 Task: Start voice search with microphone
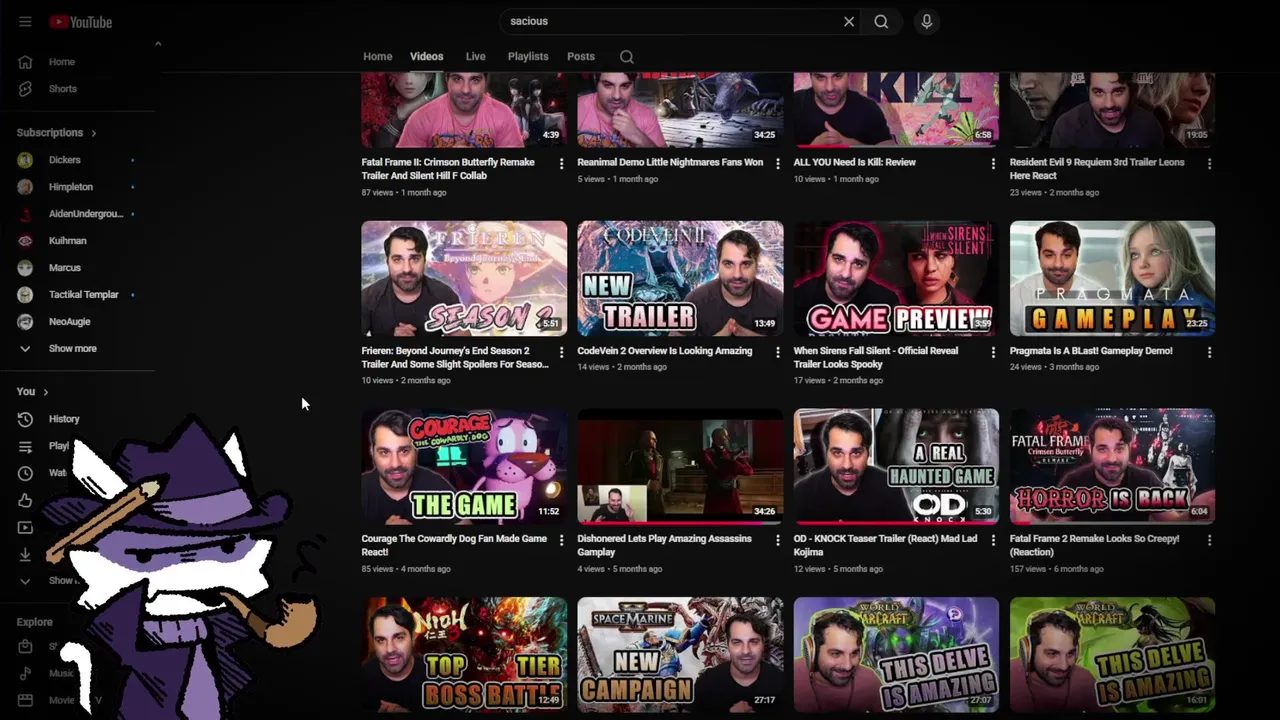(x=927, y=21)
